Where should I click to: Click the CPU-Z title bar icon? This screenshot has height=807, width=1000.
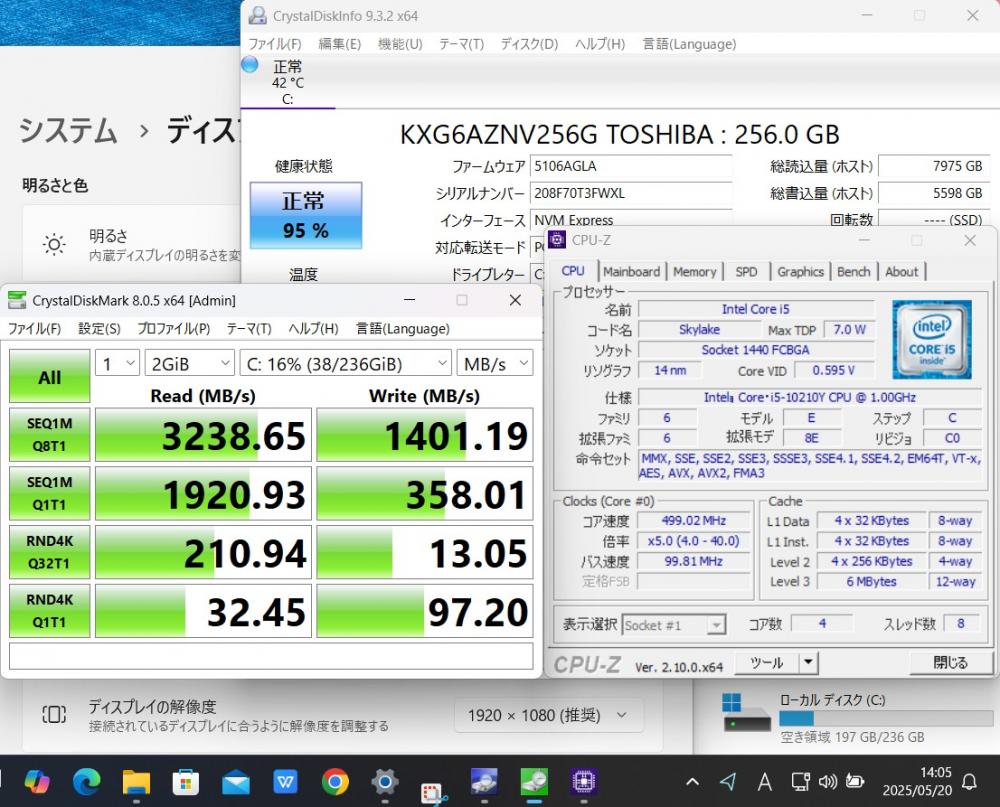pyautogui.click(x=557, y=240)
